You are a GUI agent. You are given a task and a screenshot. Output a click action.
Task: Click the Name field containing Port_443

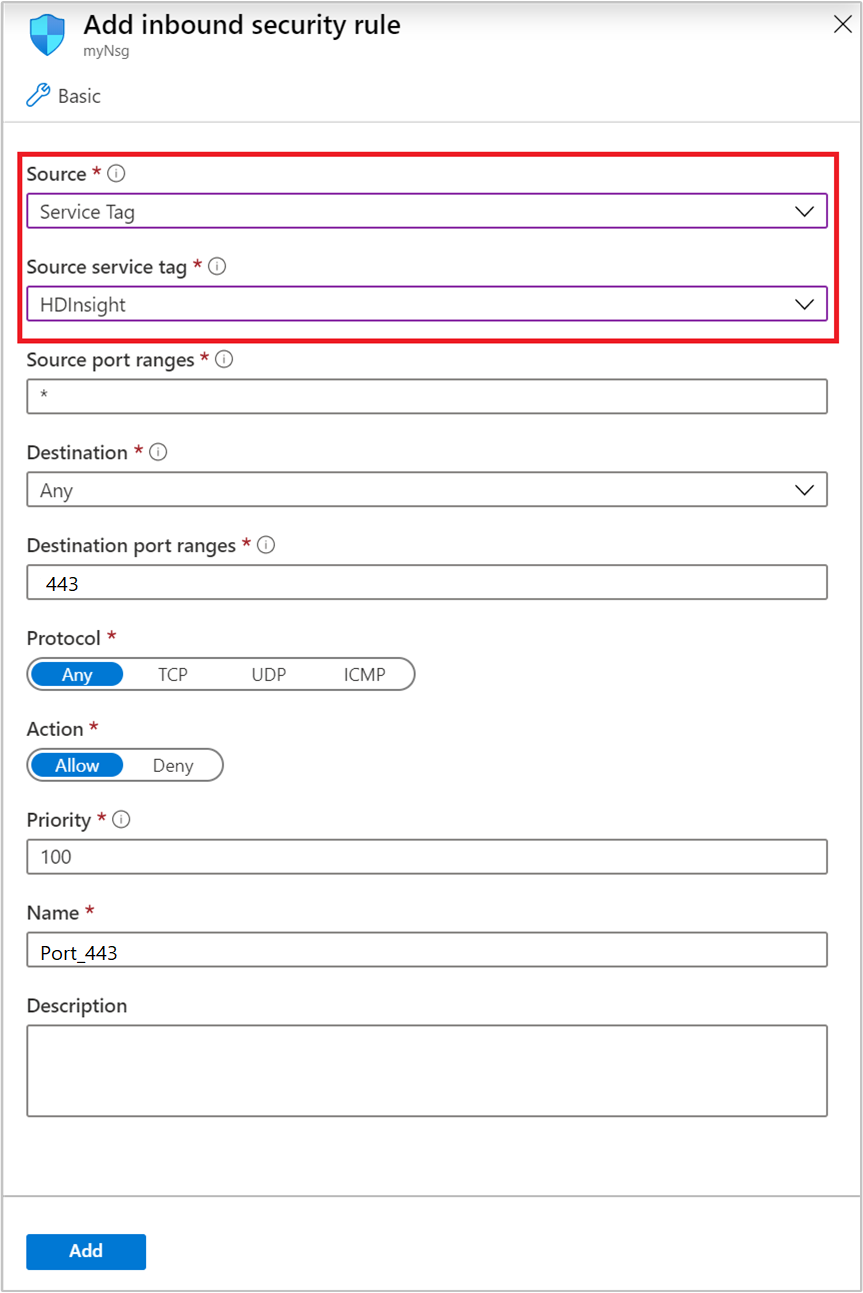coord(426,948)
